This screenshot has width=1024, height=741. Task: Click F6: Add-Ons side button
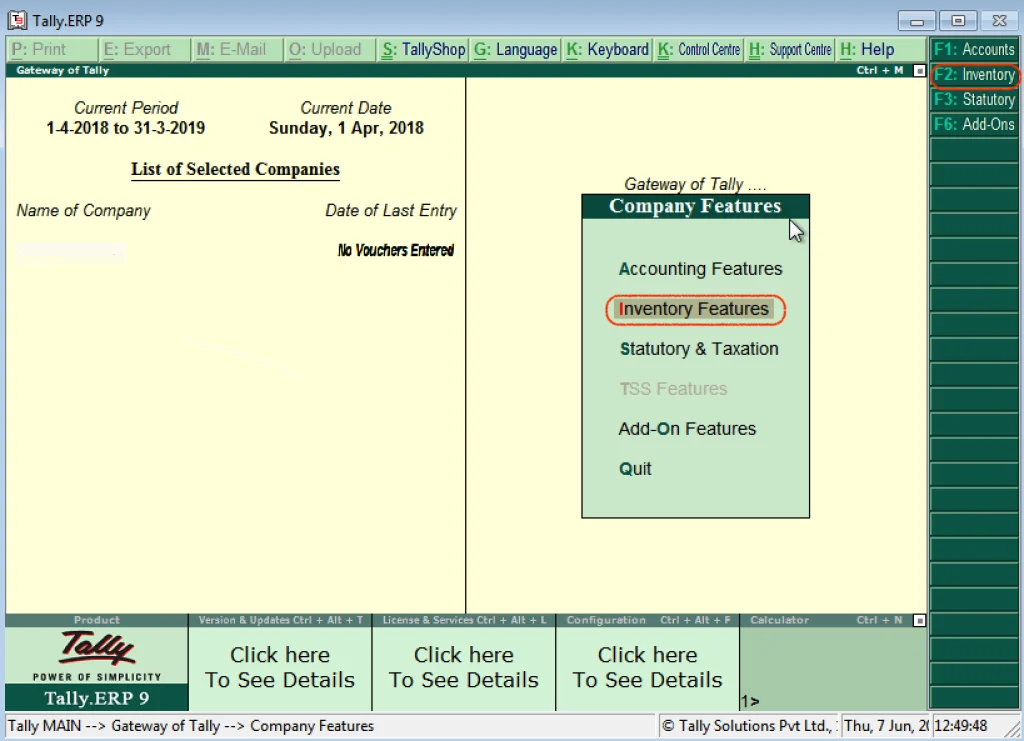(x=974, y=124)
